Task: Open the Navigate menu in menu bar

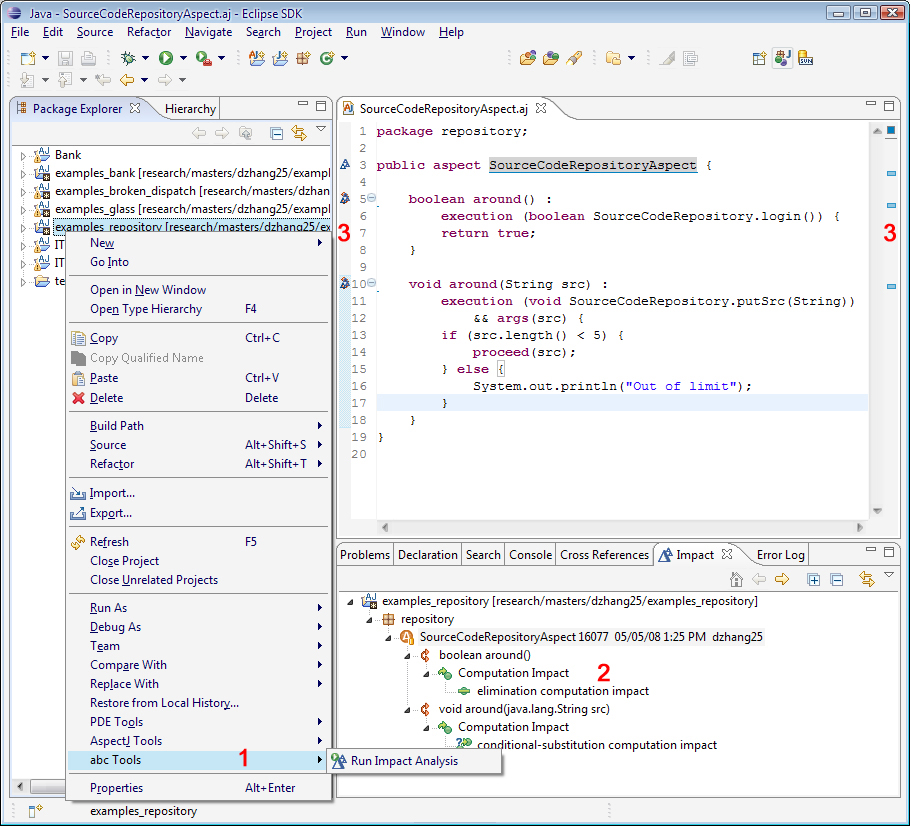Action: (x=209, y=32)
